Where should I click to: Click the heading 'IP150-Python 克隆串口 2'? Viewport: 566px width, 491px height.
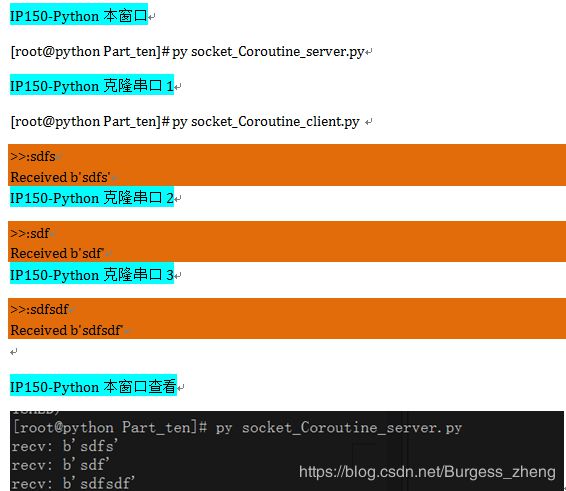pyautogui.click(x=92, y=197)
